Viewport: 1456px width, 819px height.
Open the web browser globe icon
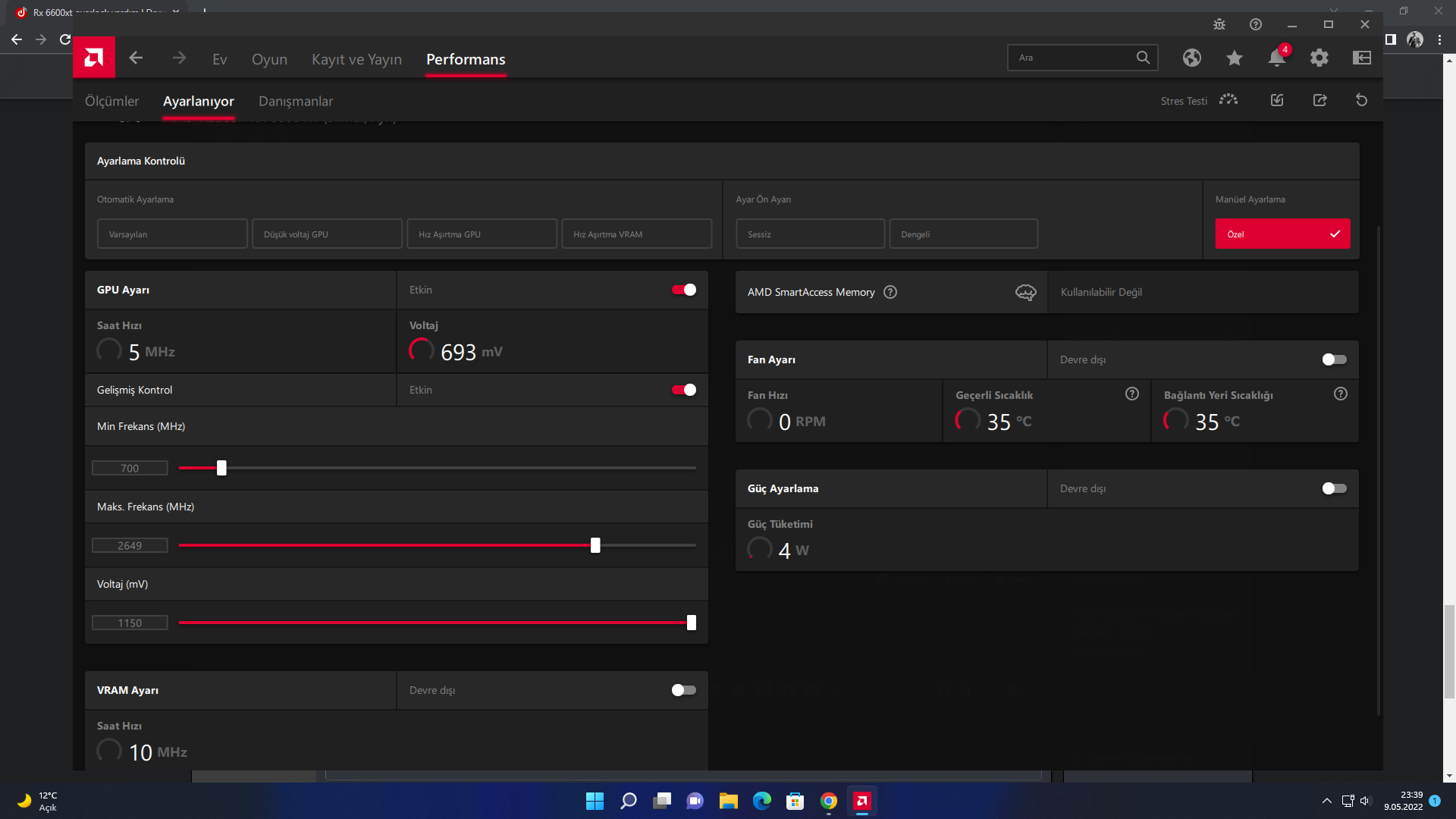pyautogui.click(x=1191, y=58)
